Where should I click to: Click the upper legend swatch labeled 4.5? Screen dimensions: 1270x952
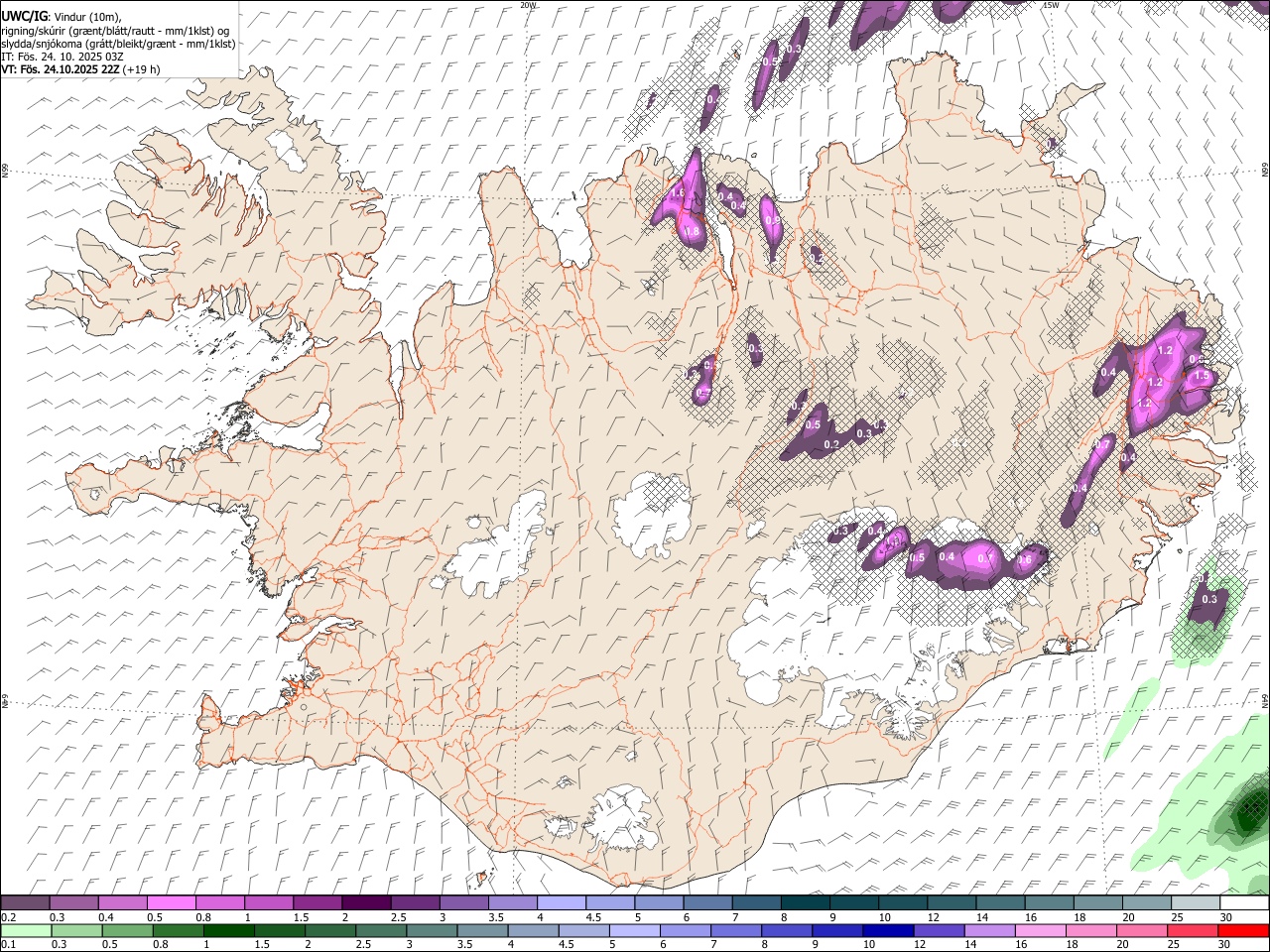[x=609, y=903]
